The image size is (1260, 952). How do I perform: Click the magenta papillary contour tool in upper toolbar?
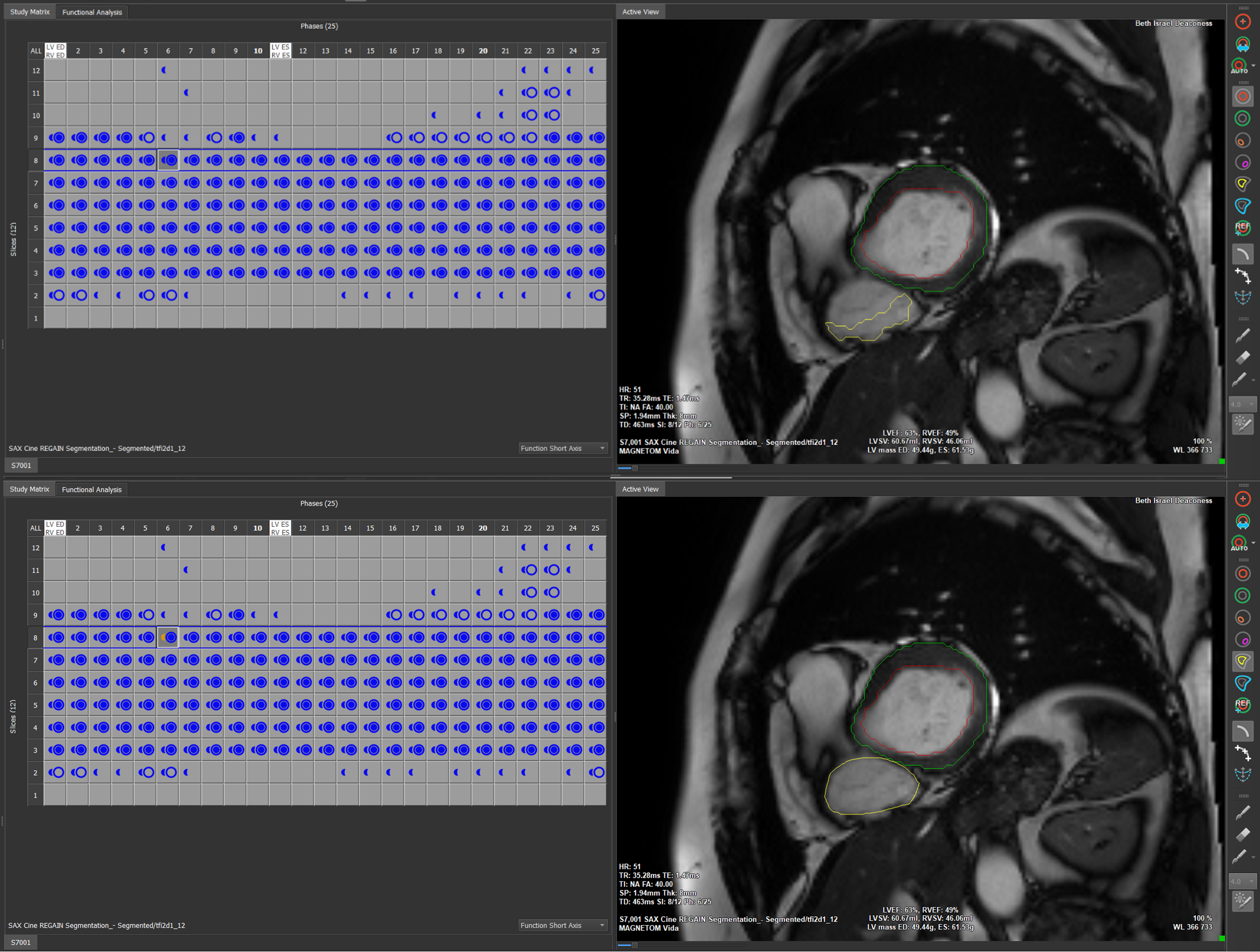point(1242,162)
